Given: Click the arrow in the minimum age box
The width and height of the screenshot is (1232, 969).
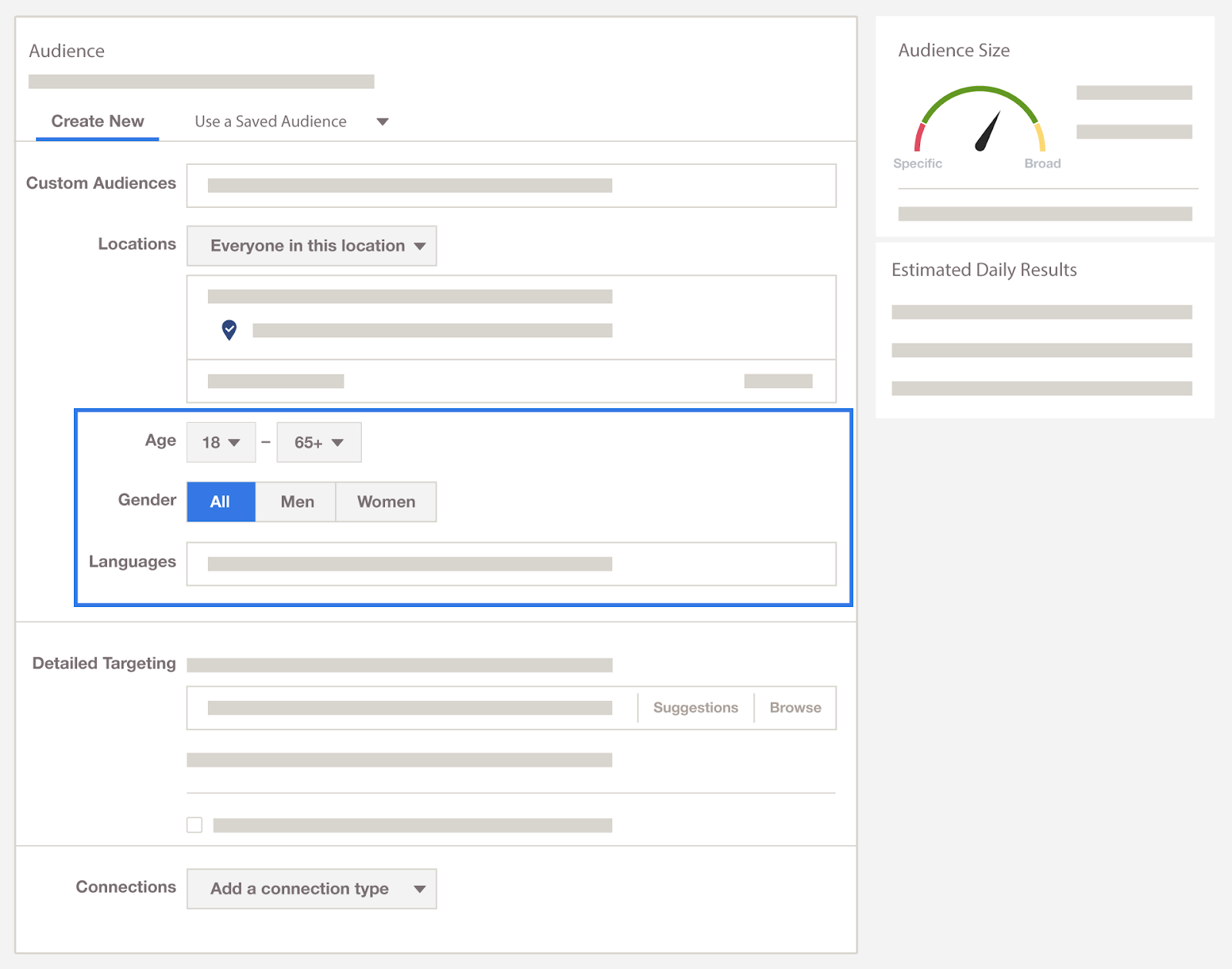Looking at the screenshot, I should pos(234,442).
